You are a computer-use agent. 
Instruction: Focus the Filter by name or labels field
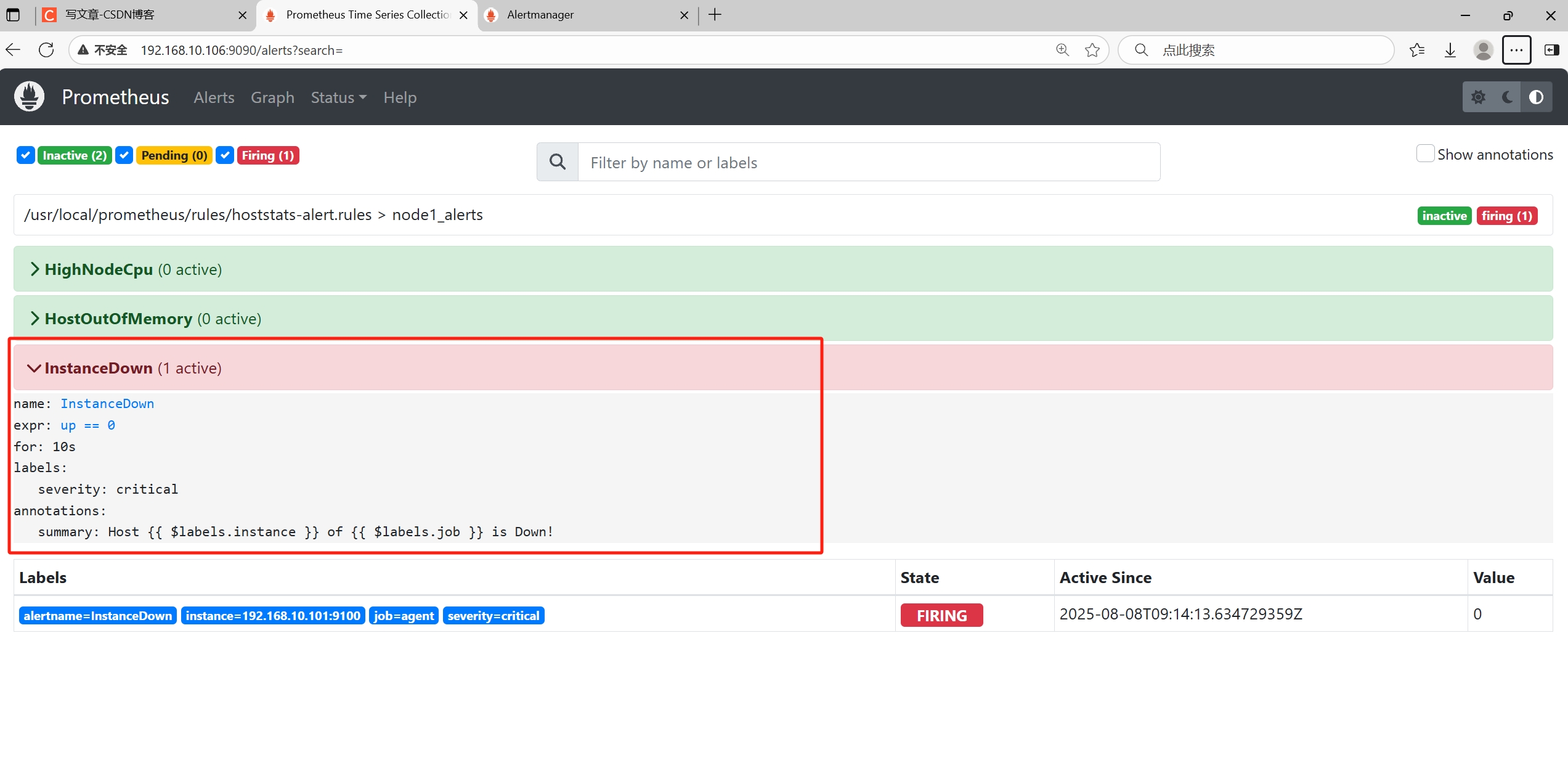pyautogui.click(x=869, y=162)
